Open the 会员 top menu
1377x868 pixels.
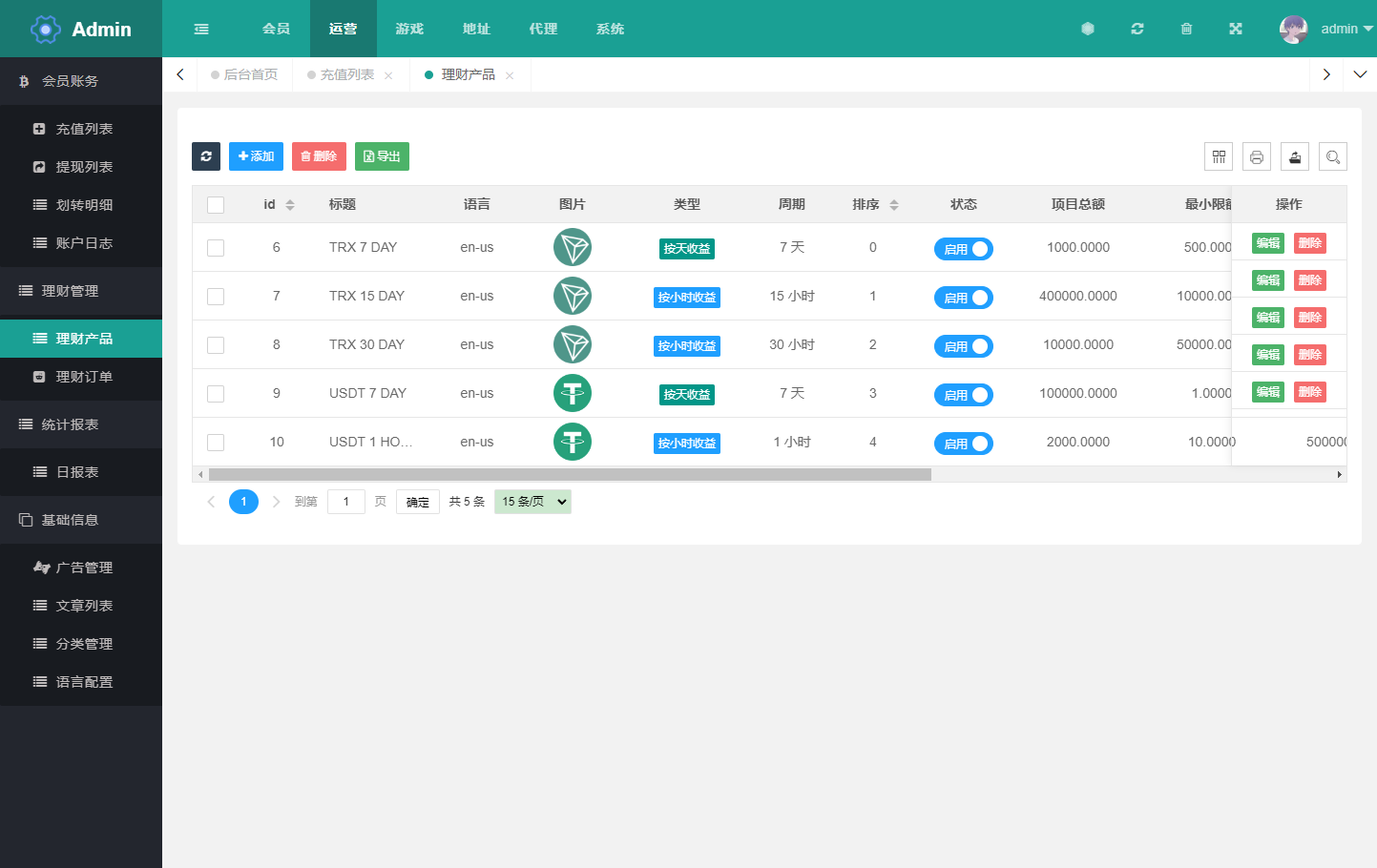coord(277,29)
